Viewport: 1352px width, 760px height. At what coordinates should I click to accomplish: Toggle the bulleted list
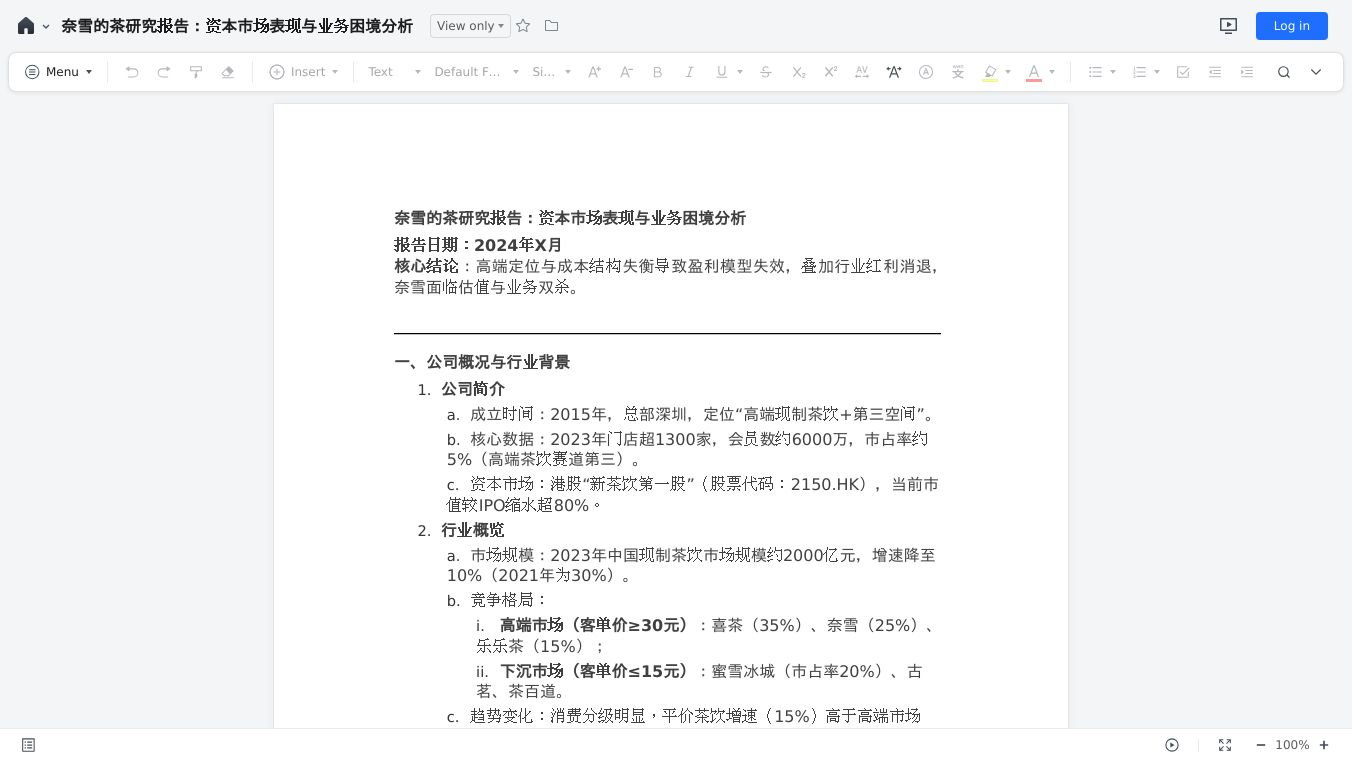pyautogui.click(x=1095, y=72)
